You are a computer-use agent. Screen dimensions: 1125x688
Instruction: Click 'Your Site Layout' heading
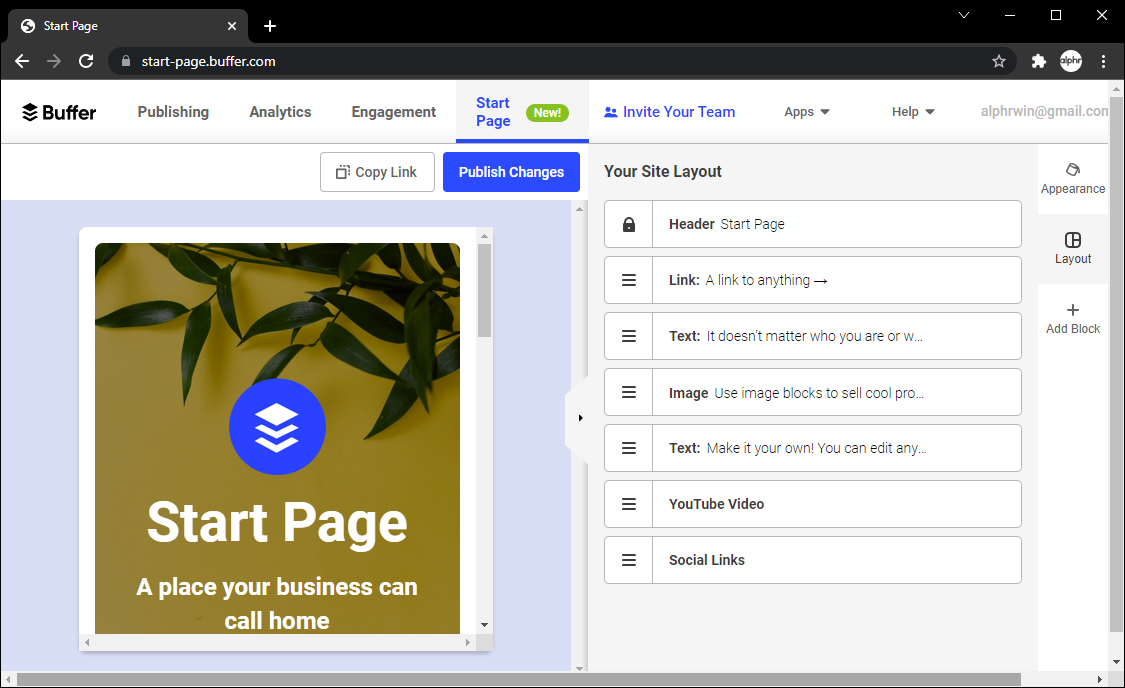coord(662,171)
